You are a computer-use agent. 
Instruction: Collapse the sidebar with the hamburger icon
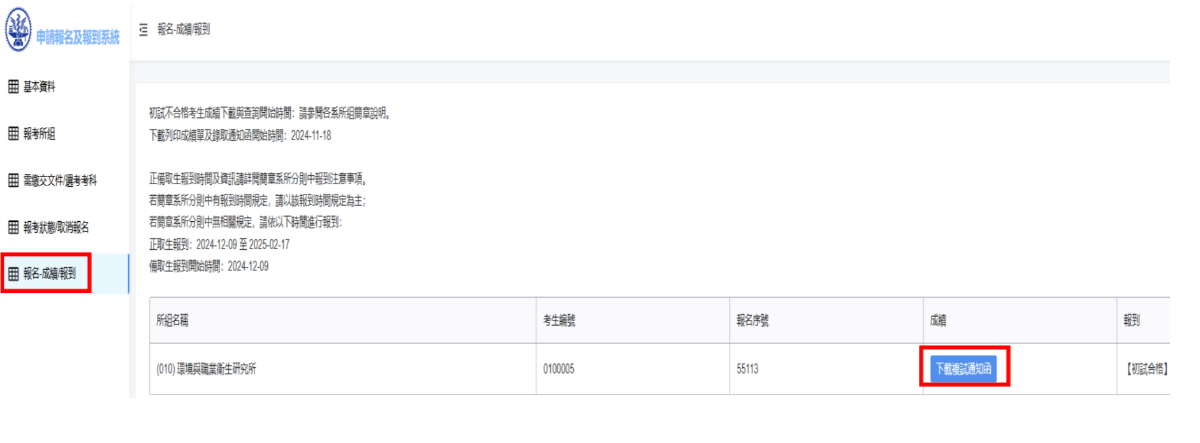[144, 30]
